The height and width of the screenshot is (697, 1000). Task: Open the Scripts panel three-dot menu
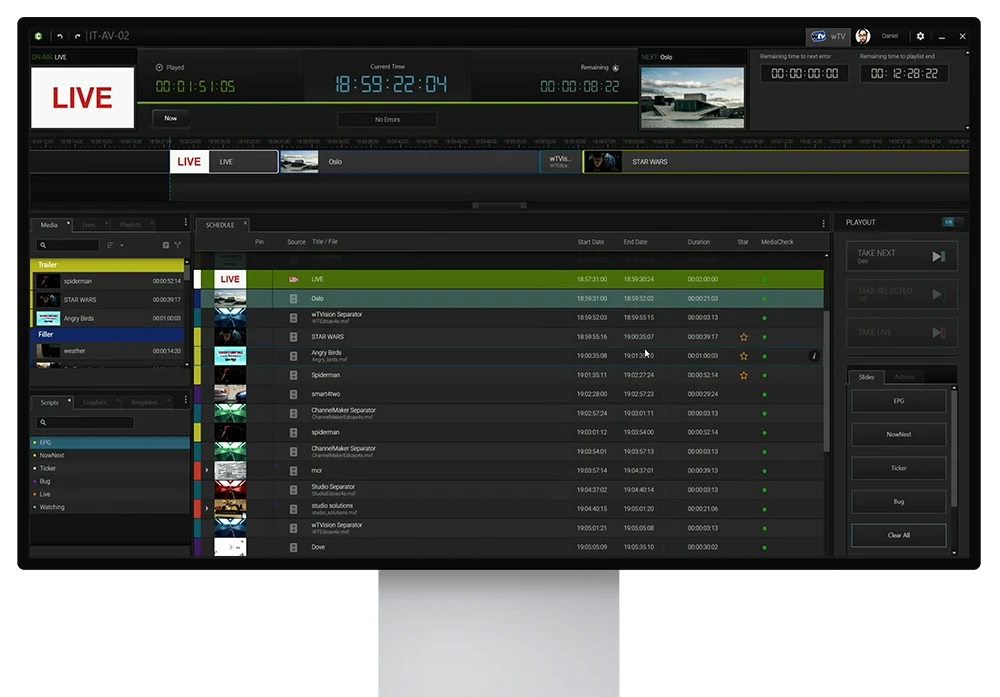tap(186, 400)
